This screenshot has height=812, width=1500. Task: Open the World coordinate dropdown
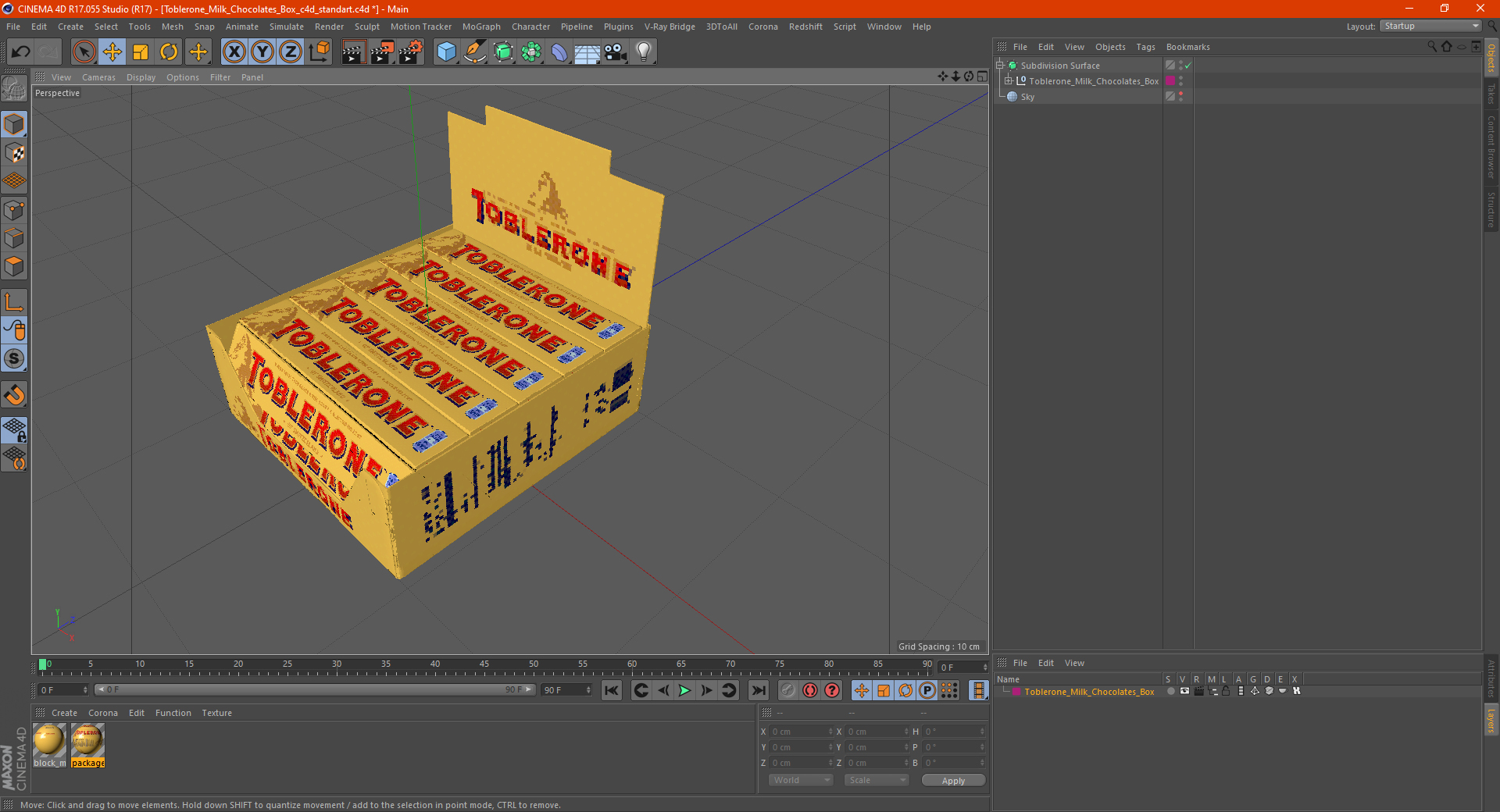pyautogui.click(x=801, y=780)
